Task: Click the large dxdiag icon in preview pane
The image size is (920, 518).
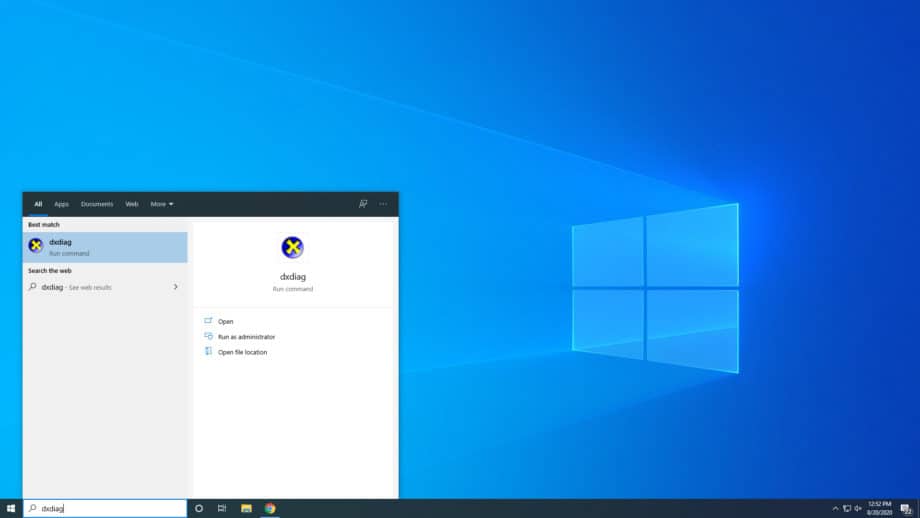Action: coord(292,248)
